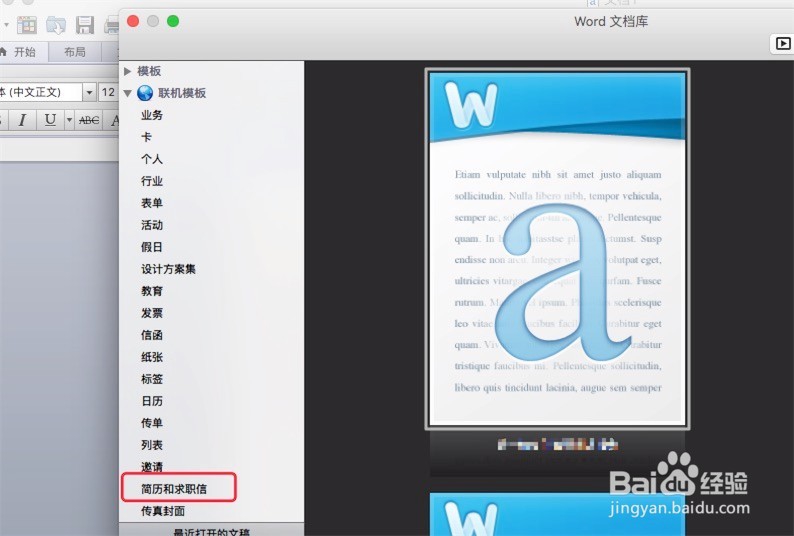This screenshot has height=536, width=794.
Task: Open the 简历和求职信 template category
Action: [x=174, y=489]
